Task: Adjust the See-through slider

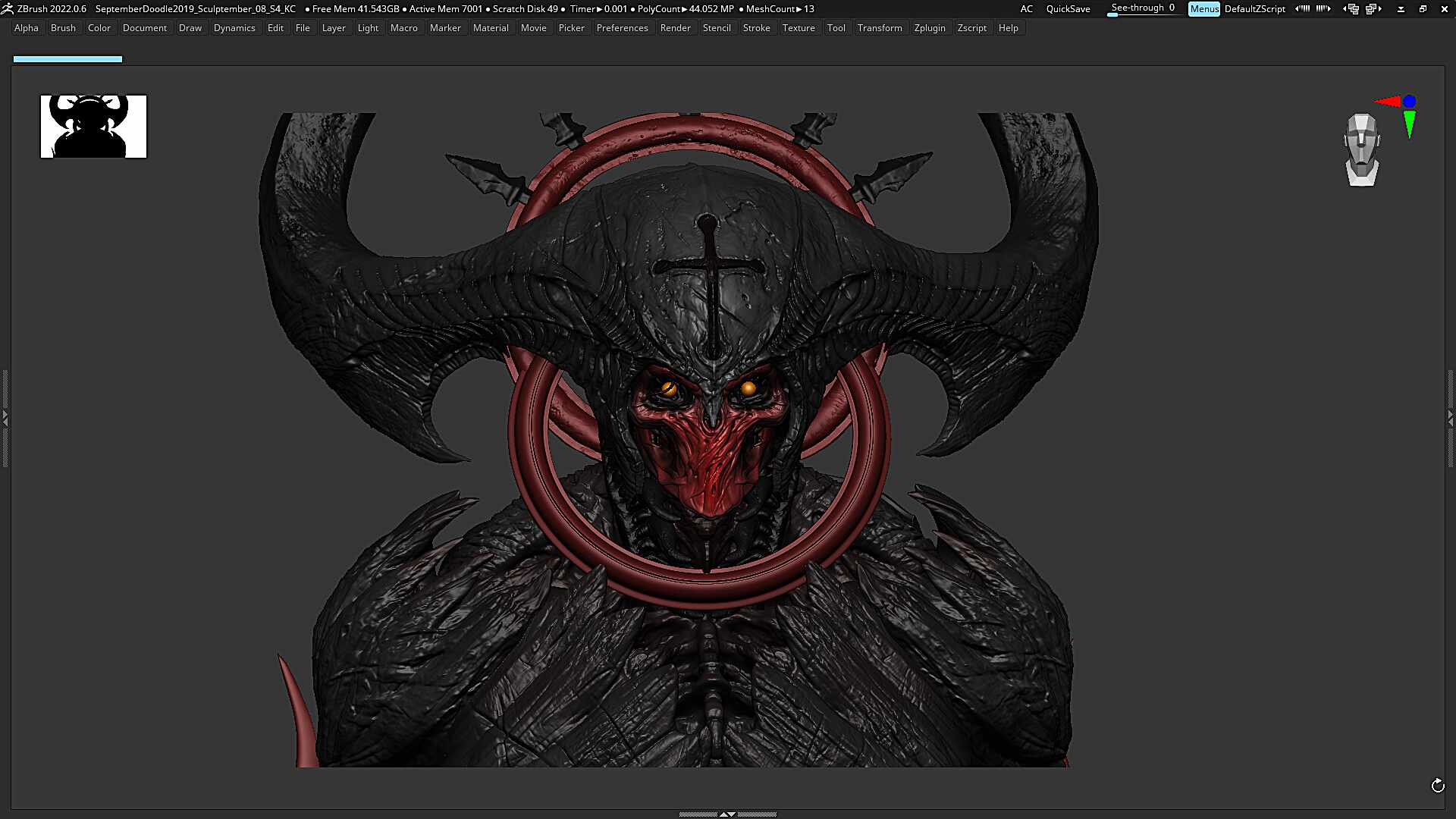Action: point(1143,9)
